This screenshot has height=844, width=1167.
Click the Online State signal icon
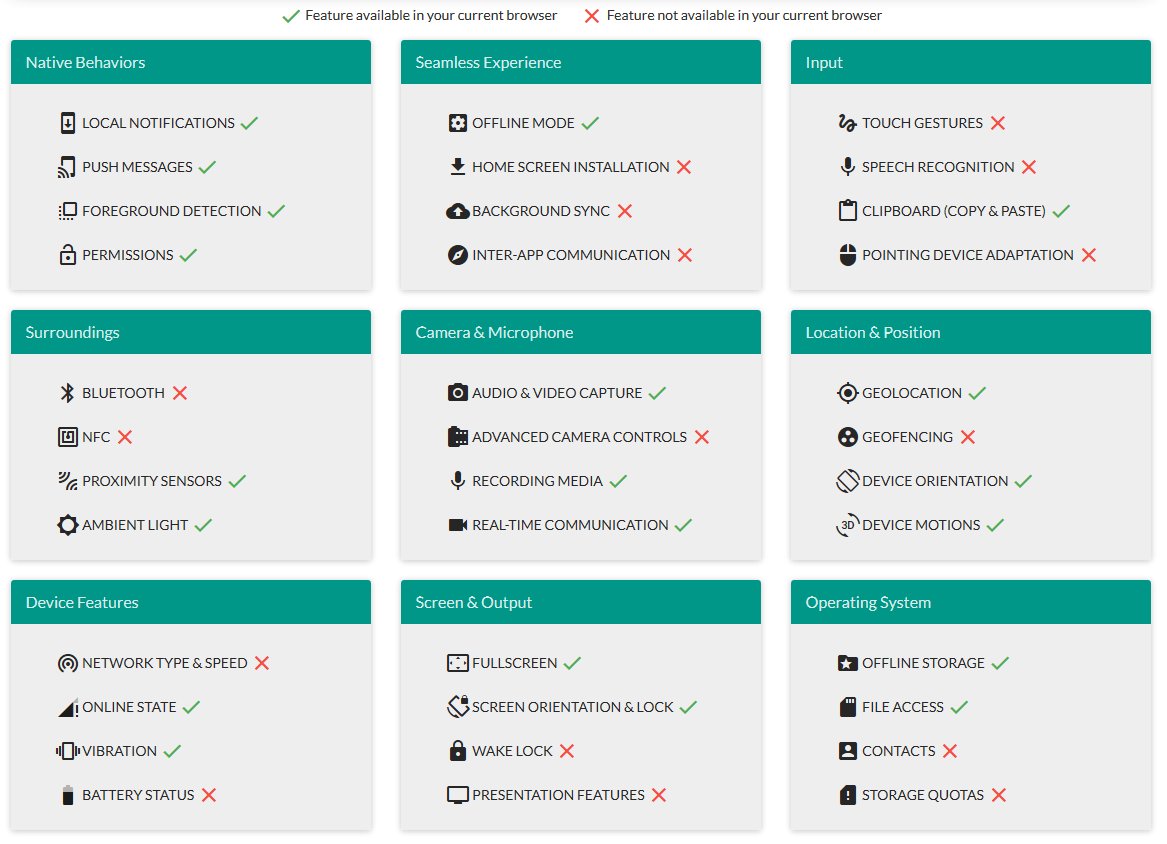coord(68,707)
